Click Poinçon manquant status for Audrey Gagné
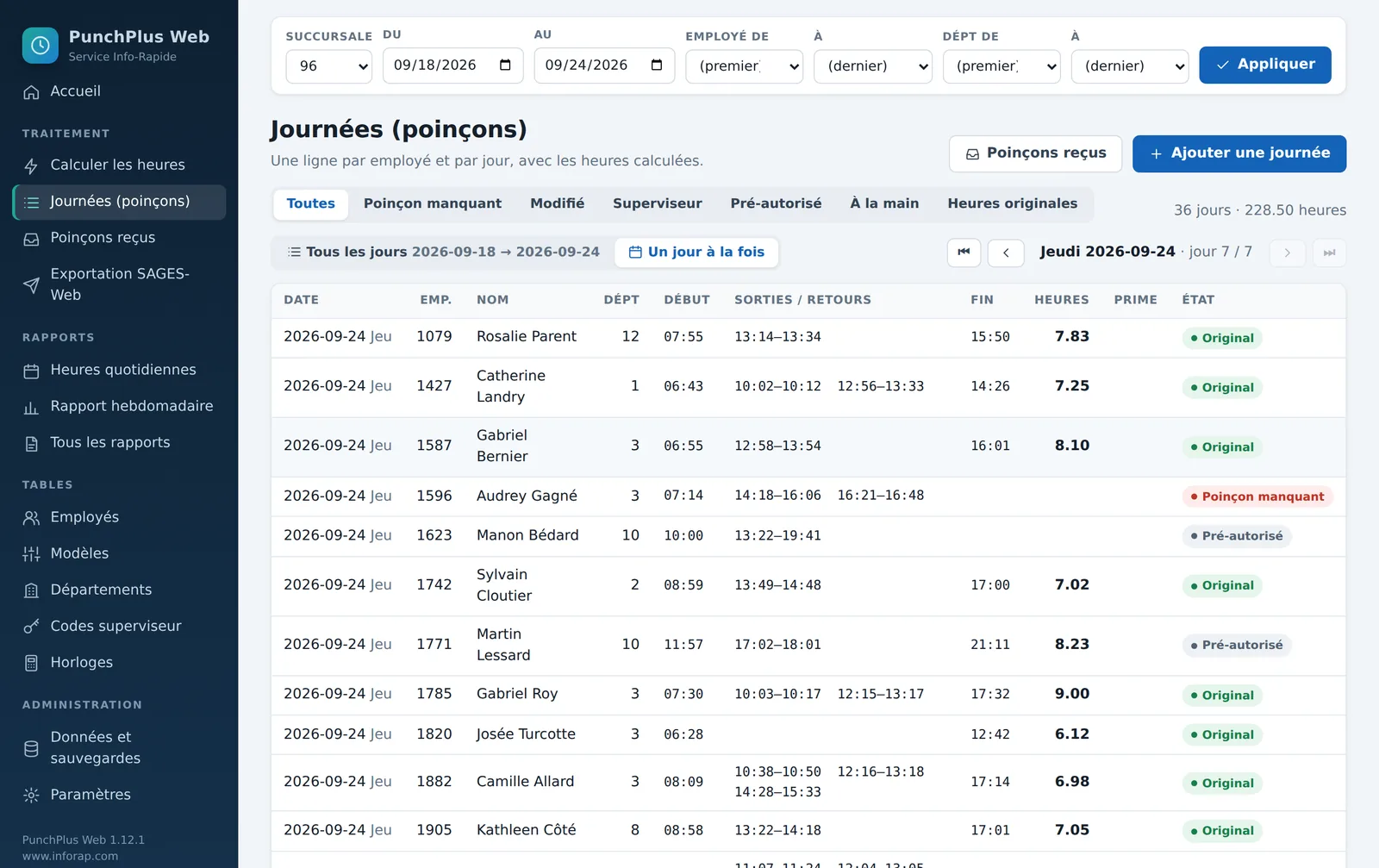This screenshot has width=1379, height=868. coord(1257,496)
